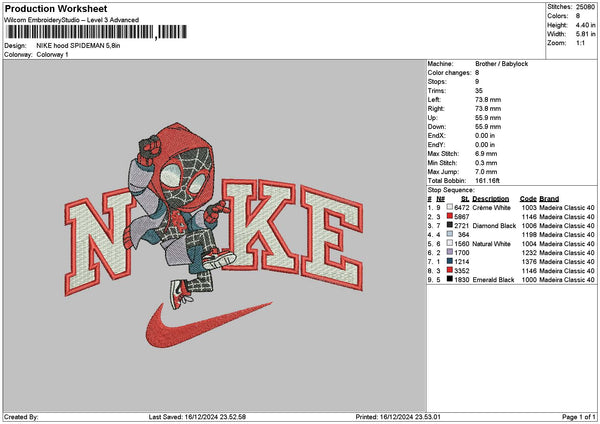Click 'Last Saved: 16/12/2024 23.52.58' footer text
Image resolution: width=600 pixels, height=424 pixels.
tap(197, 417)
